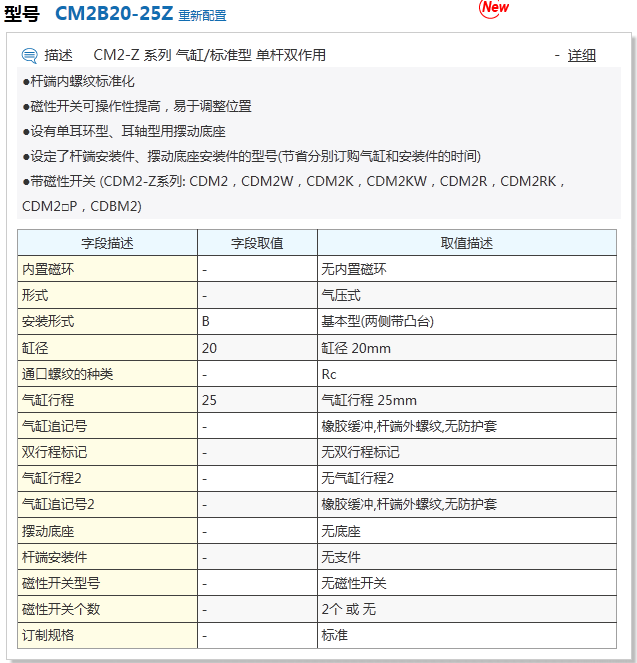The width and height of the screenshot is (637, 663).
Task: Click the 无双行程标记 description
Action: 360,452
